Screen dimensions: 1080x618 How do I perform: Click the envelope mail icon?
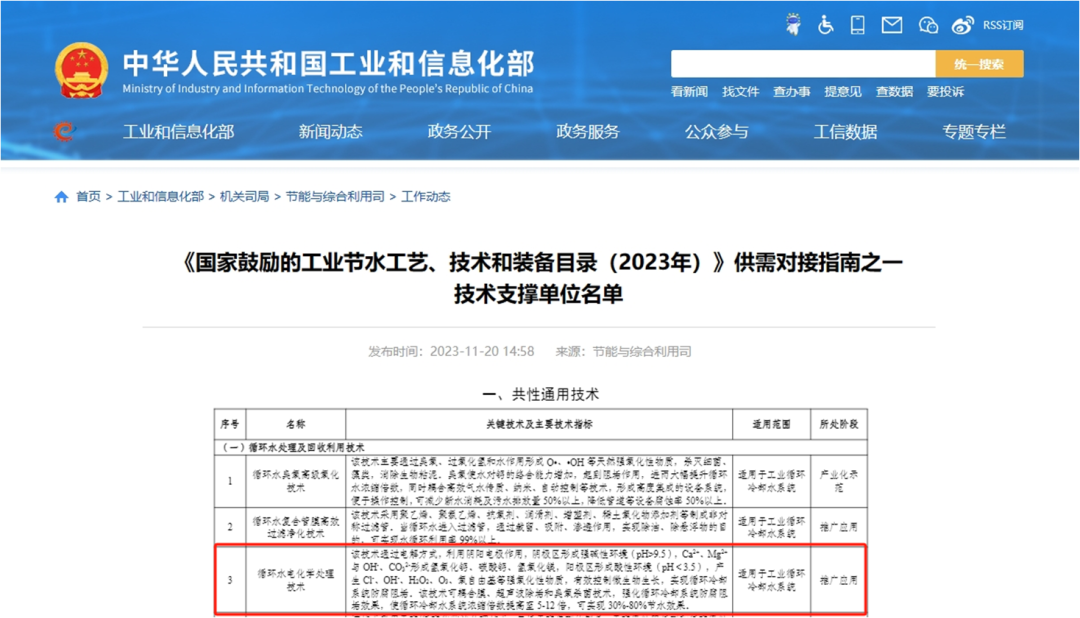892,25
